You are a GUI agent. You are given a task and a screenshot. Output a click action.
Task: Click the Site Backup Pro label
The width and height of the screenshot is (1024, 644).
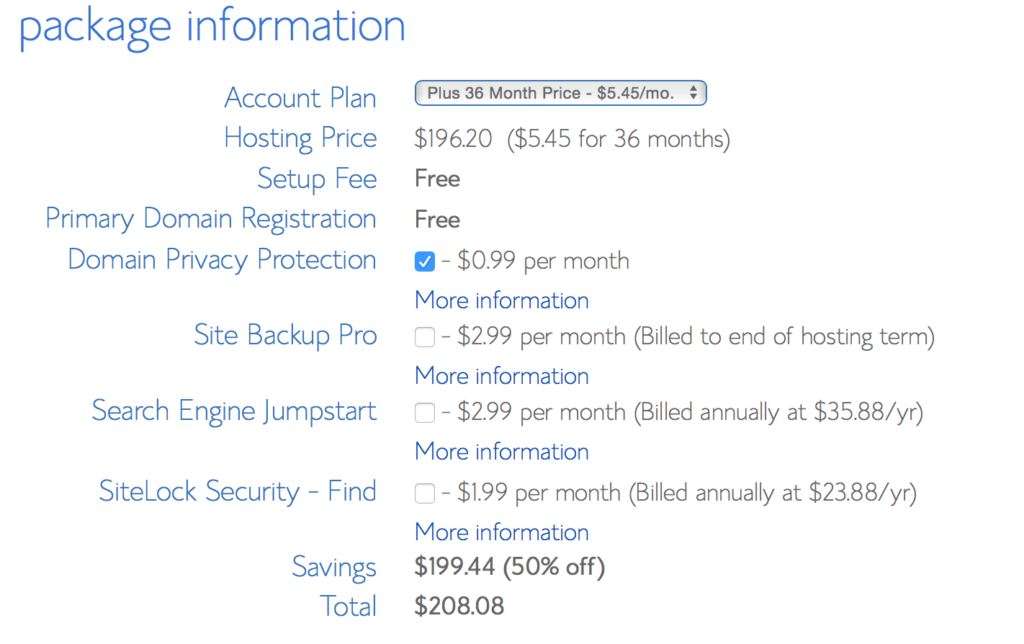(285, 335)
